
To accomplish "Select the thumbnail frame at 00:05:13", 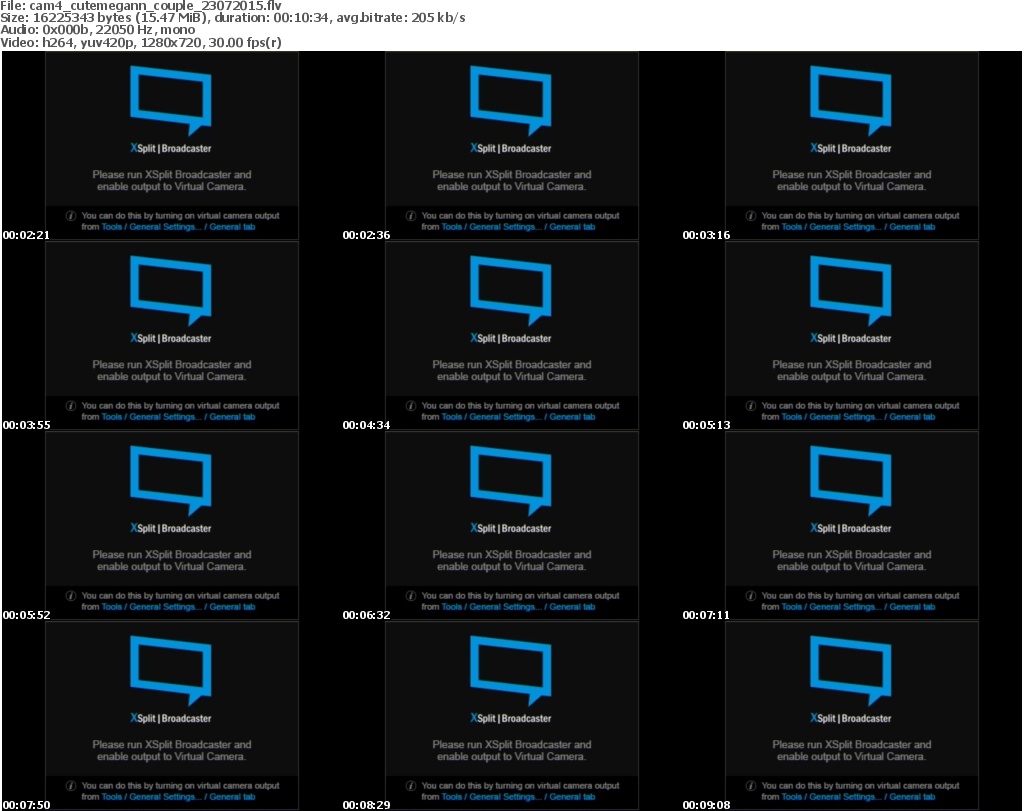I will (x=852, y=336).
